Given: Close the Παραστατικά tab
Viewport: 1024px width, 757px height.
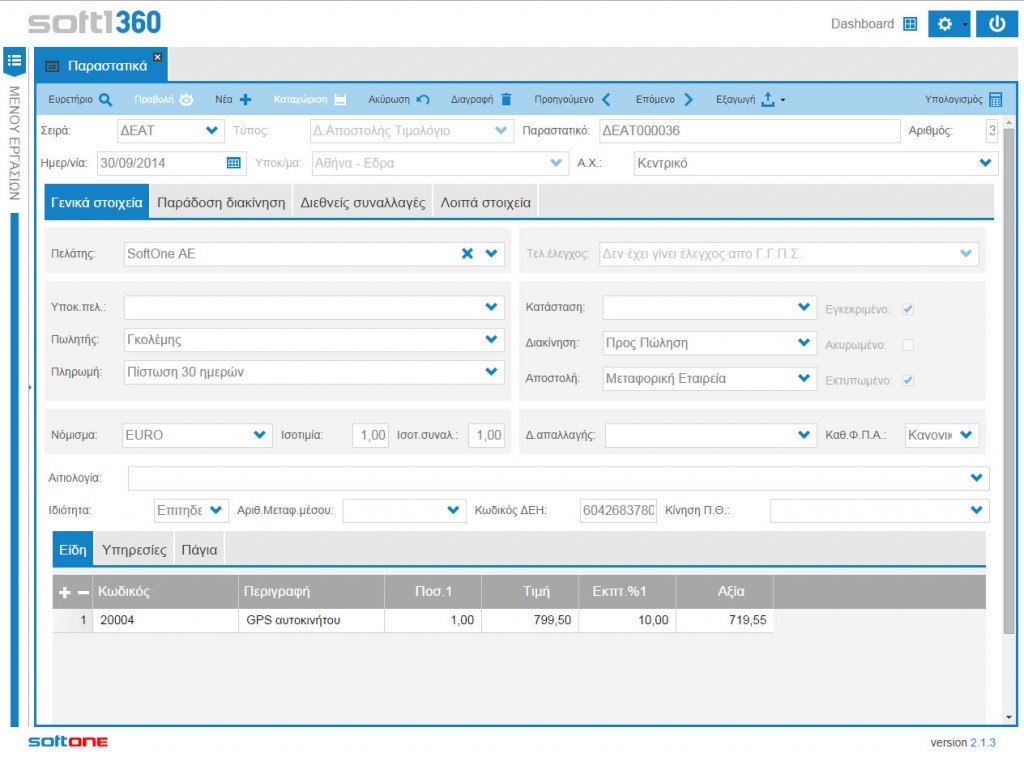Looking at the screenshot, I should click(x=157, y=57).
